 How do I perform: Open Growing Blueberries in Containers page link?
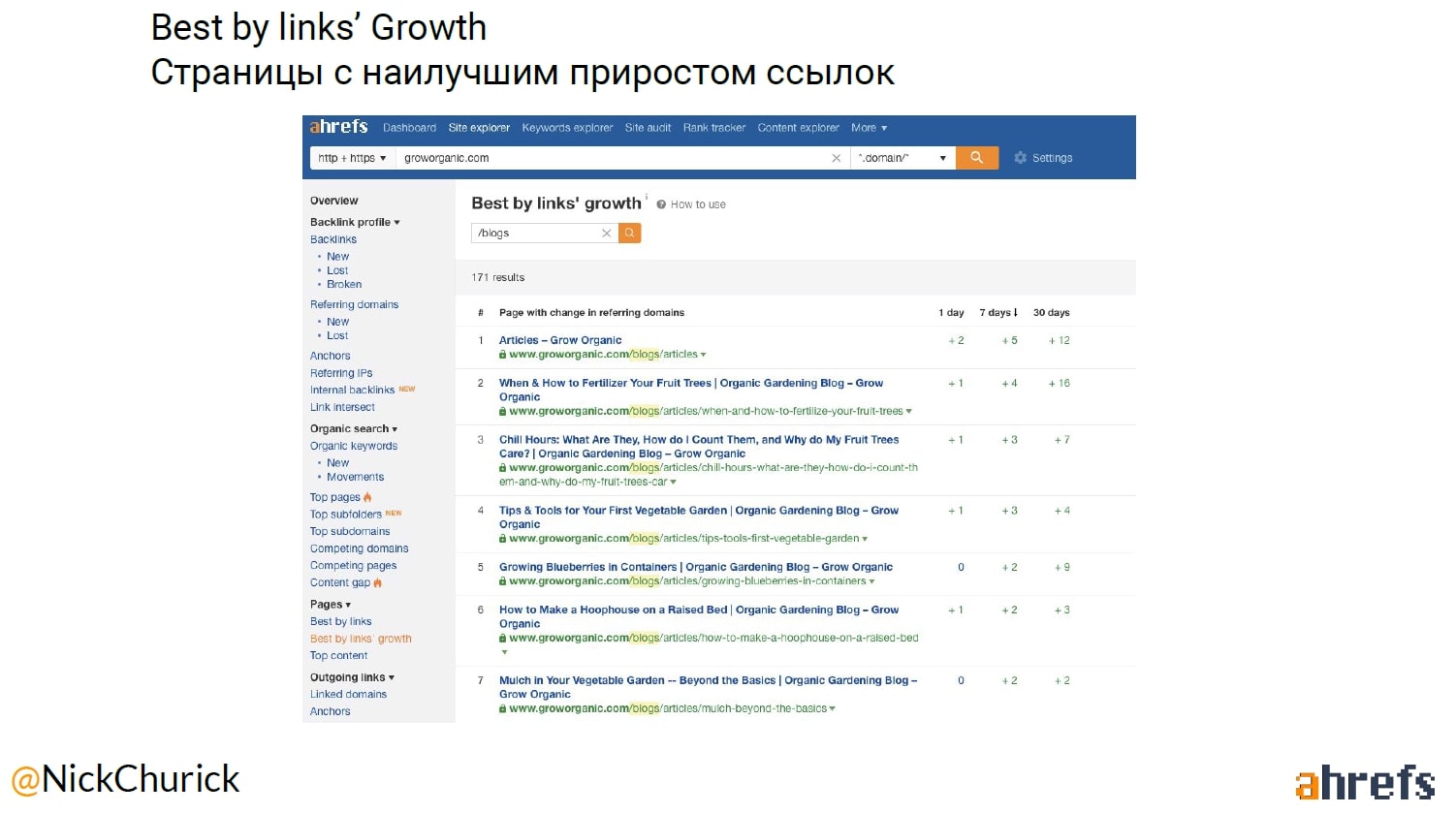(695, 567)
